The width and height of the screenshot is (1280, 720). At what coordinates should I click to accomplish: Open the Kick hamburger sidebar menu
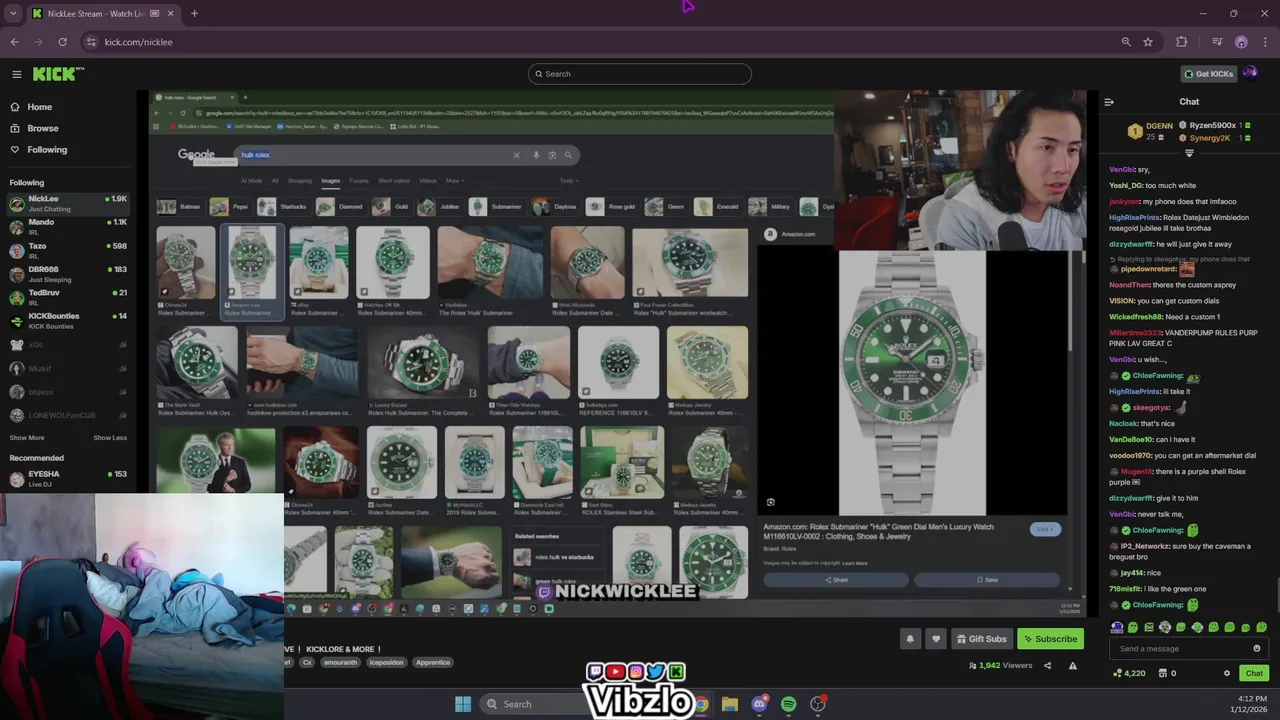16,74
